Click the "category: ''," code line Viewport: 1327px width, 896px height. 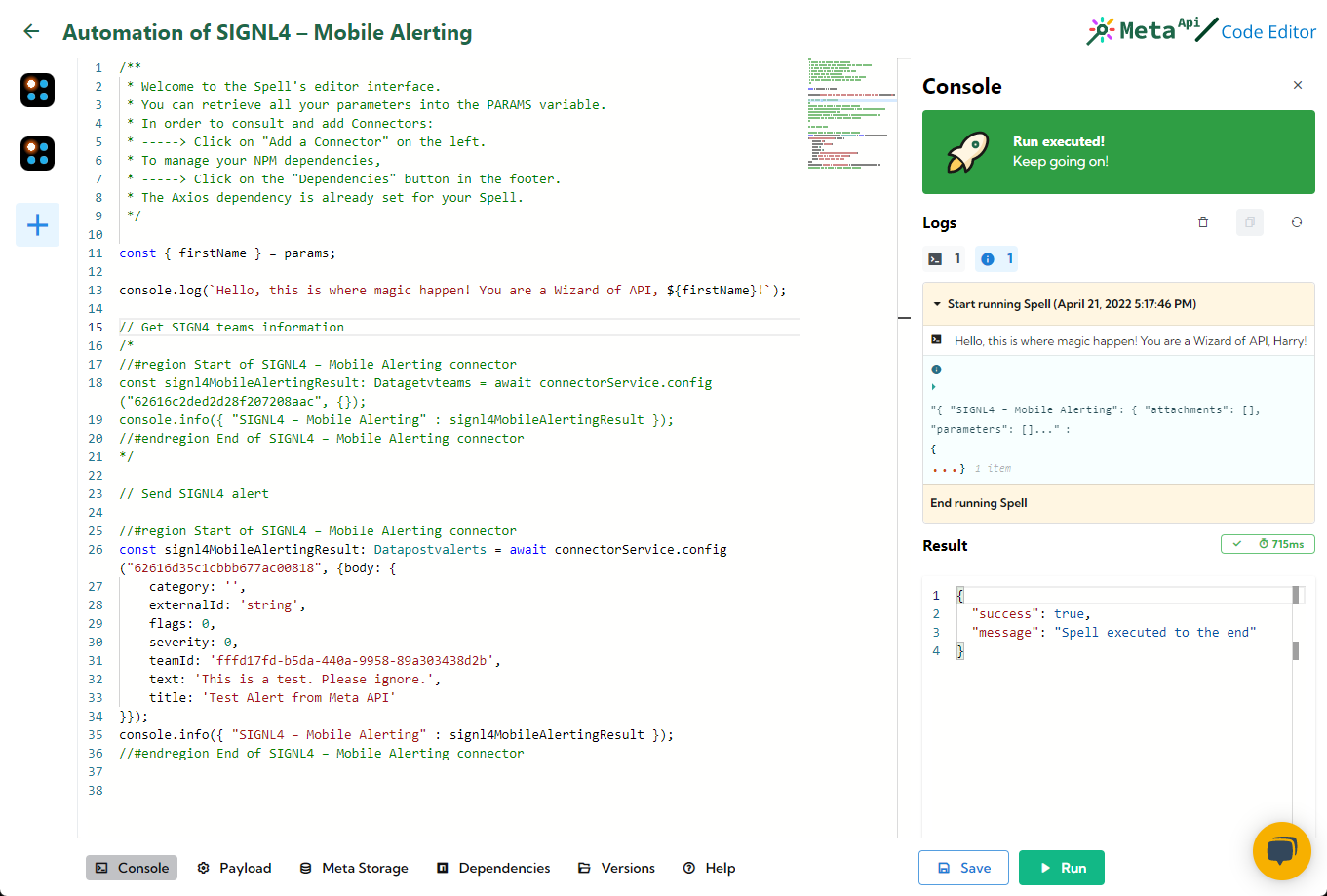pos(197,586)
